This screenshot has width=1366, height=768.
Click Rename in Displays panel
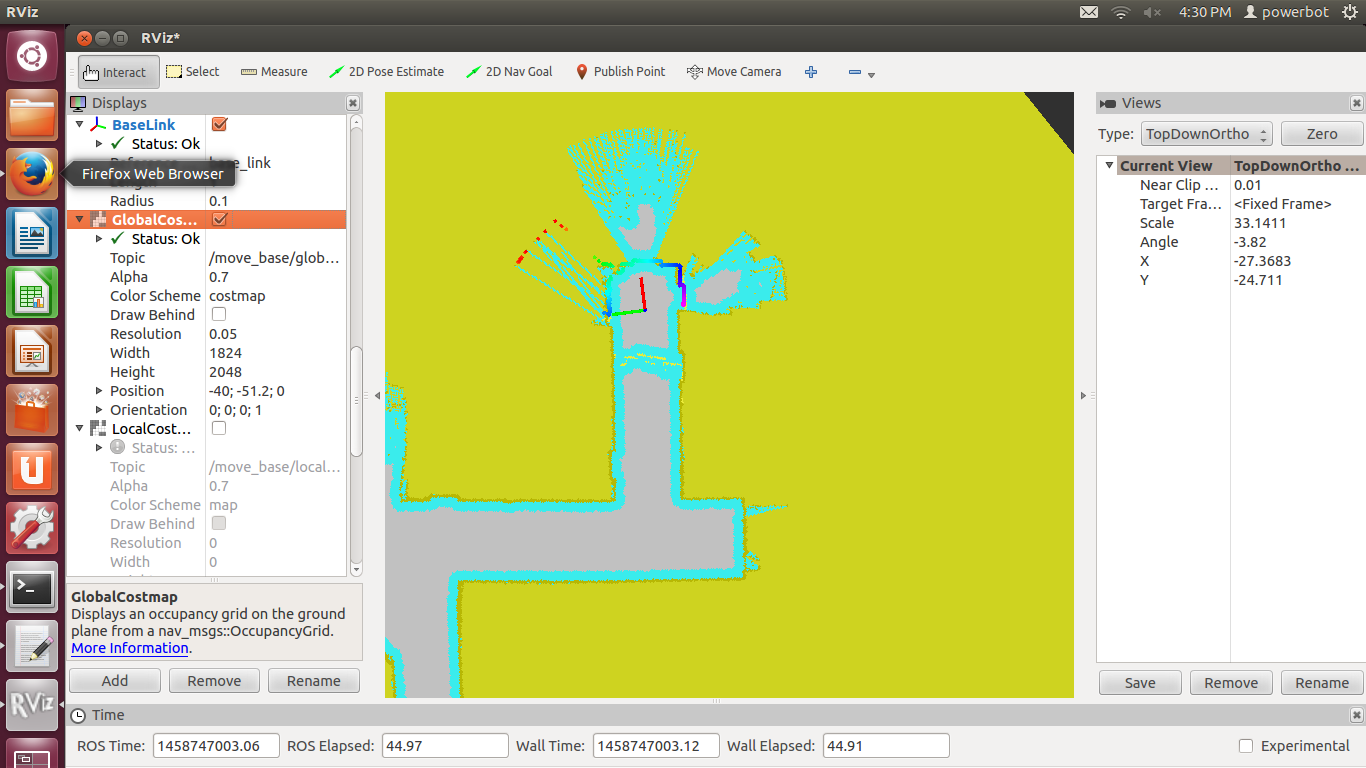coord(314,681)
